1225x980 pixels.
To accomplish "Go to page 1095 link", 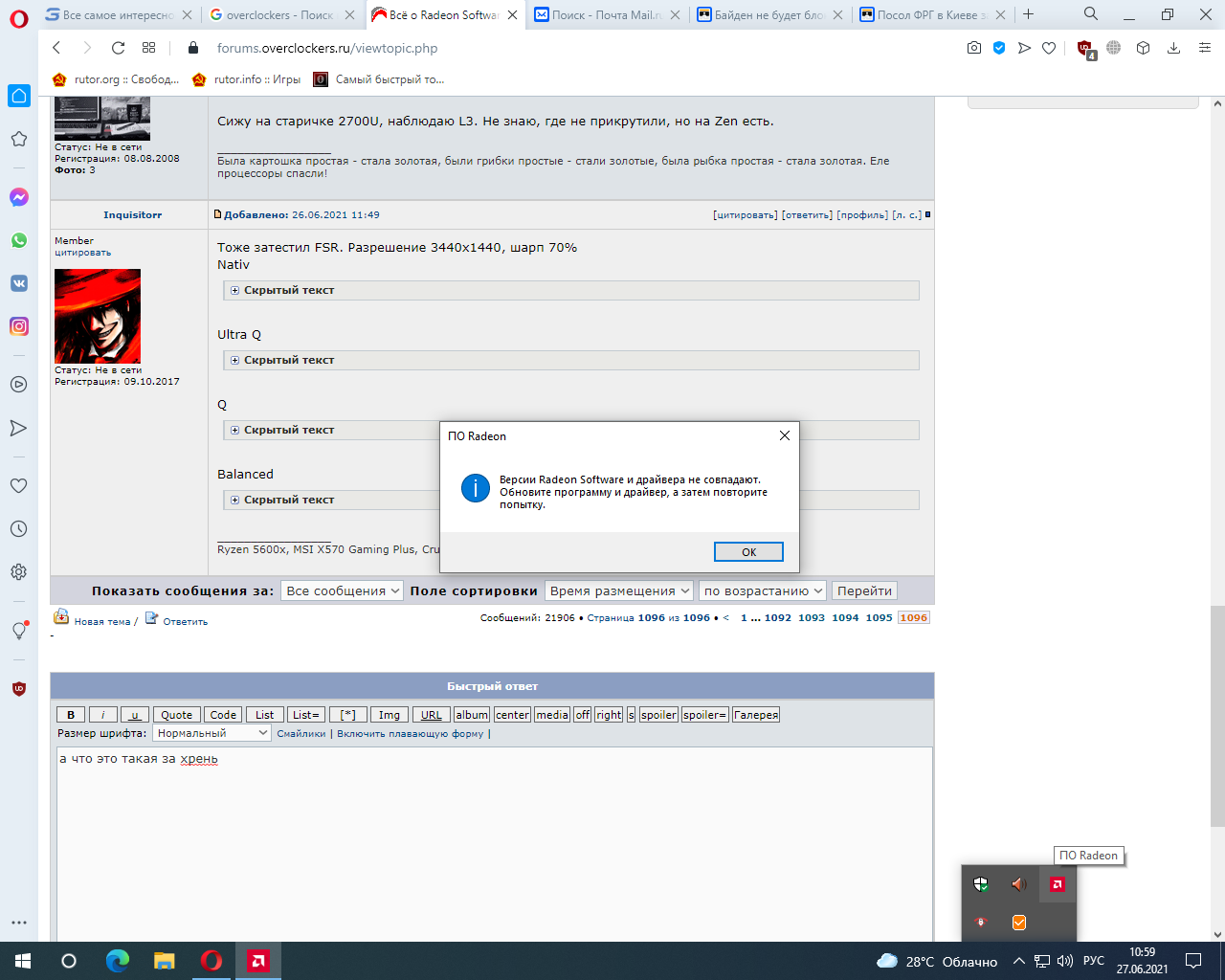I will 880,617.
